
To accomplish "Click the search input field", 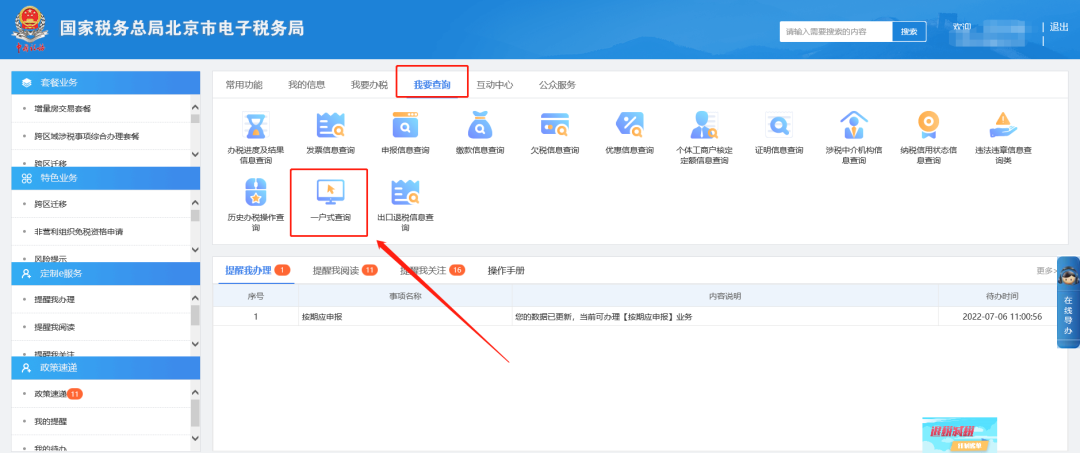I will (x=836, y=32).
